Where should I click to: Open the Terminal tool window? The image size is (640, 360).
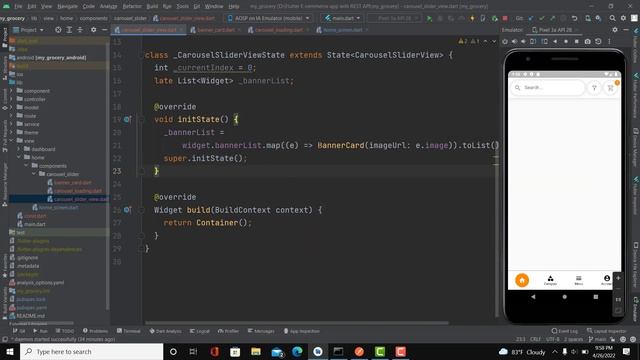tap(128, 331)
